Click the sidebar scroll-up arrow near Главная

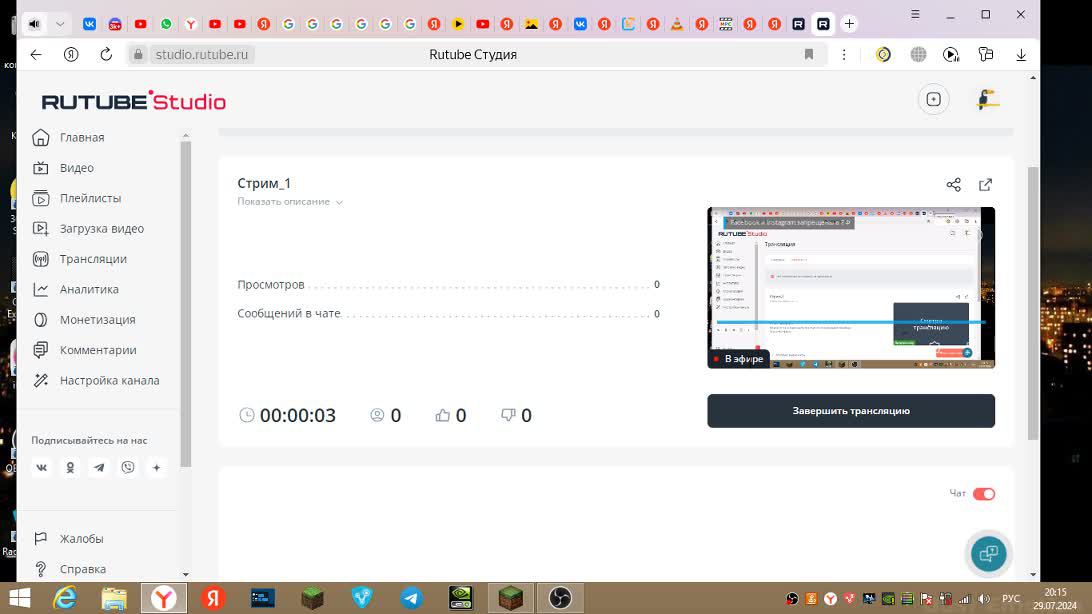(x=185, y=136)
